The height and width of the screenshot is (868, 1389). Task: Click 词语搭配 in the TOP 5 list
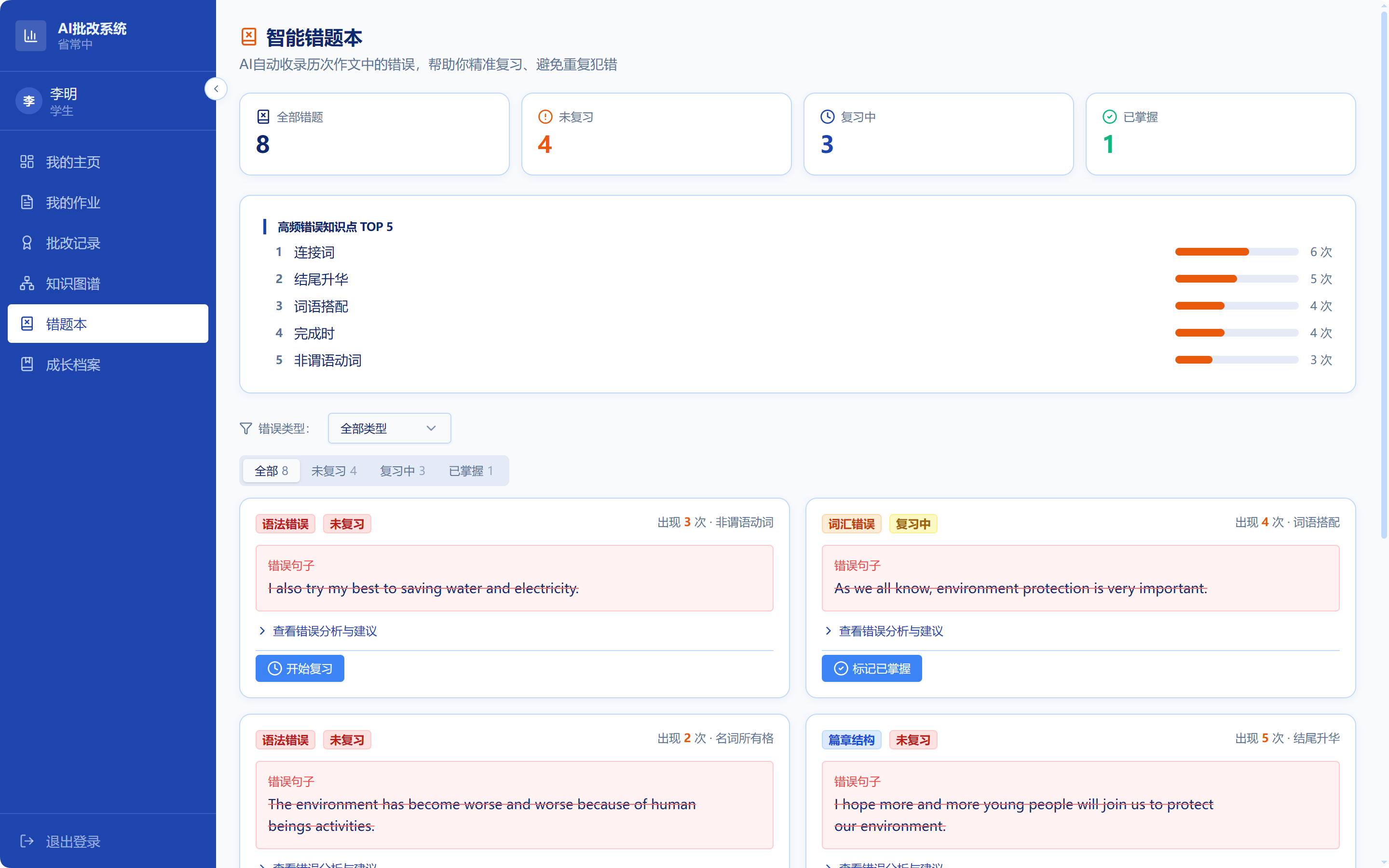coord(321,306)
